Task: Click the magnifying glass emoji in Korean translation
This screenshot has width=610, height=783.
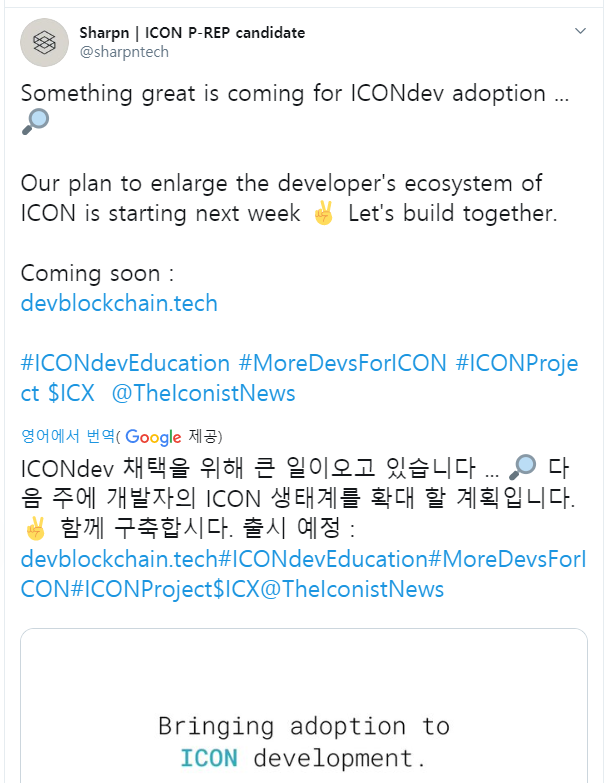Action: coord(523,467)
